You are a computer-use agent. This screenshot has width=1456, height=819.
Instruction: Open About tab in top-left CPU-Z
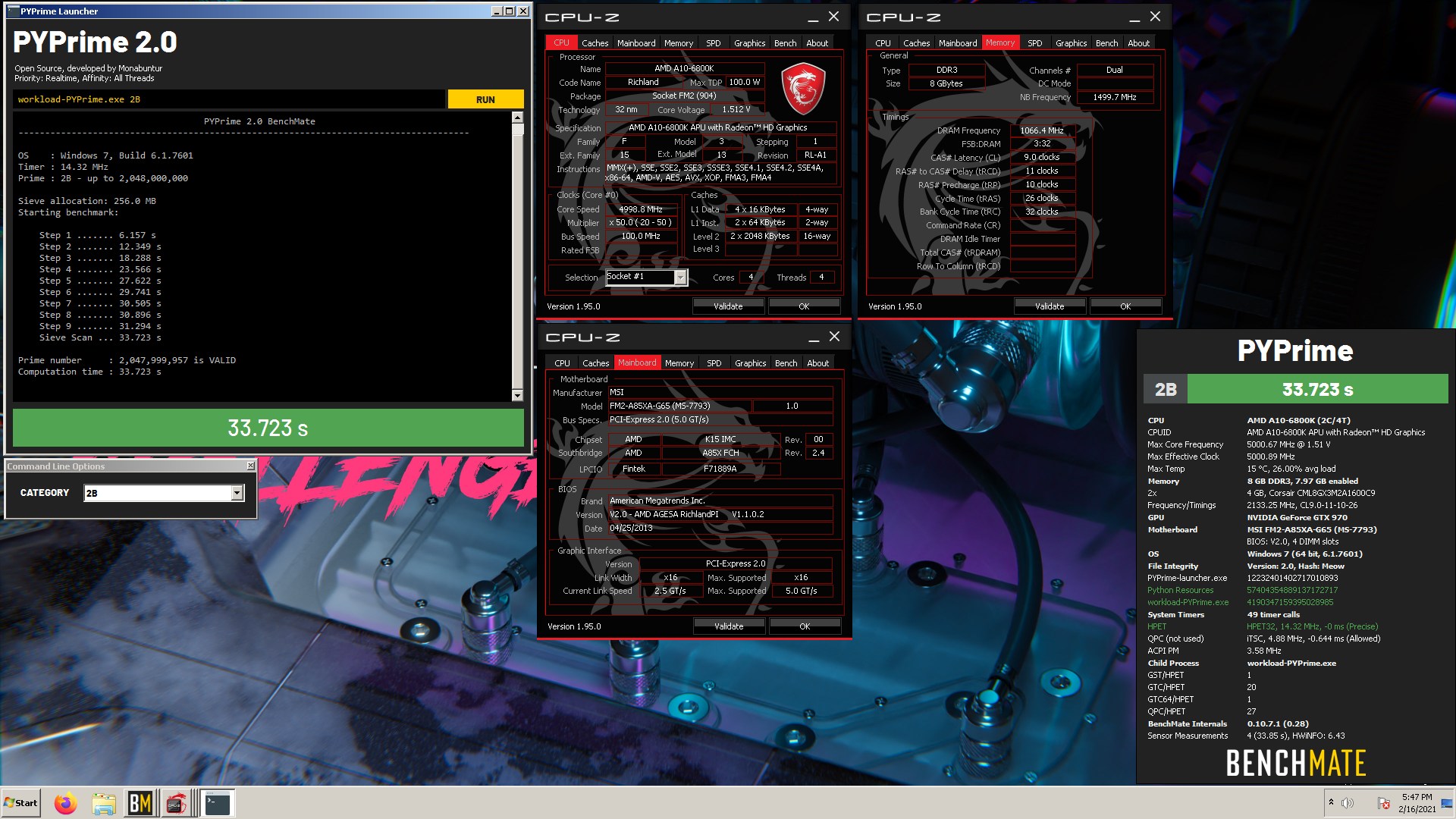pyautogui.click(x=817, y=43)
